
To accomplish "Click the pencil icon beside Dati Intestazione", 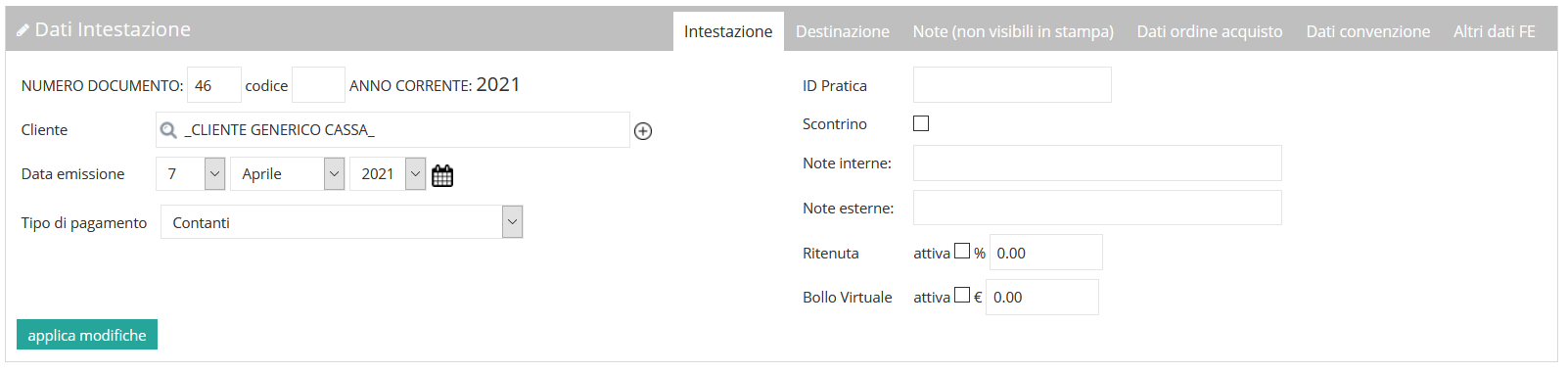I will (23, 30).
